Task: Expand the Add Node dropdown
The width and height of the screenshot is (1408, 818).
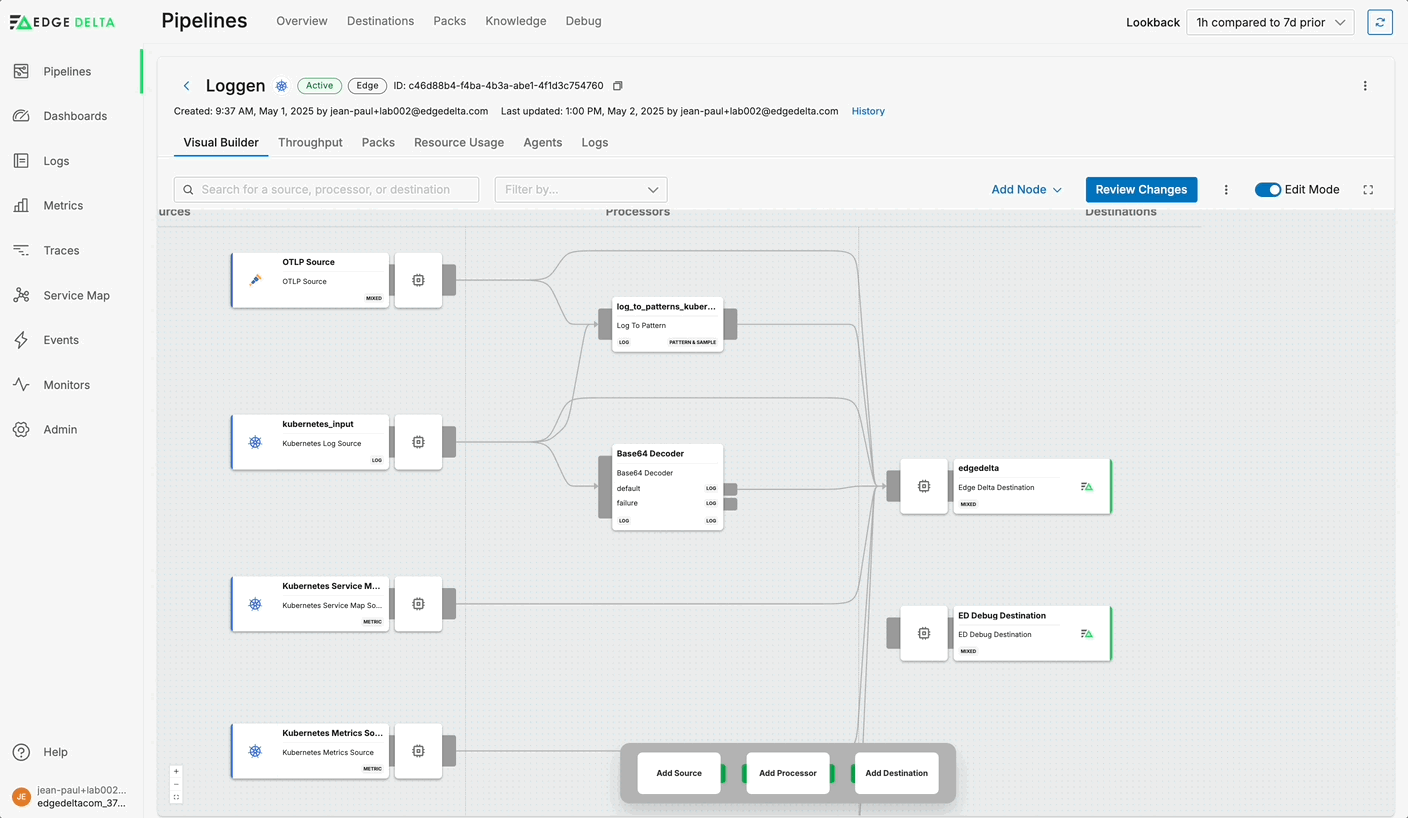Action: (x=1026, y=189)
